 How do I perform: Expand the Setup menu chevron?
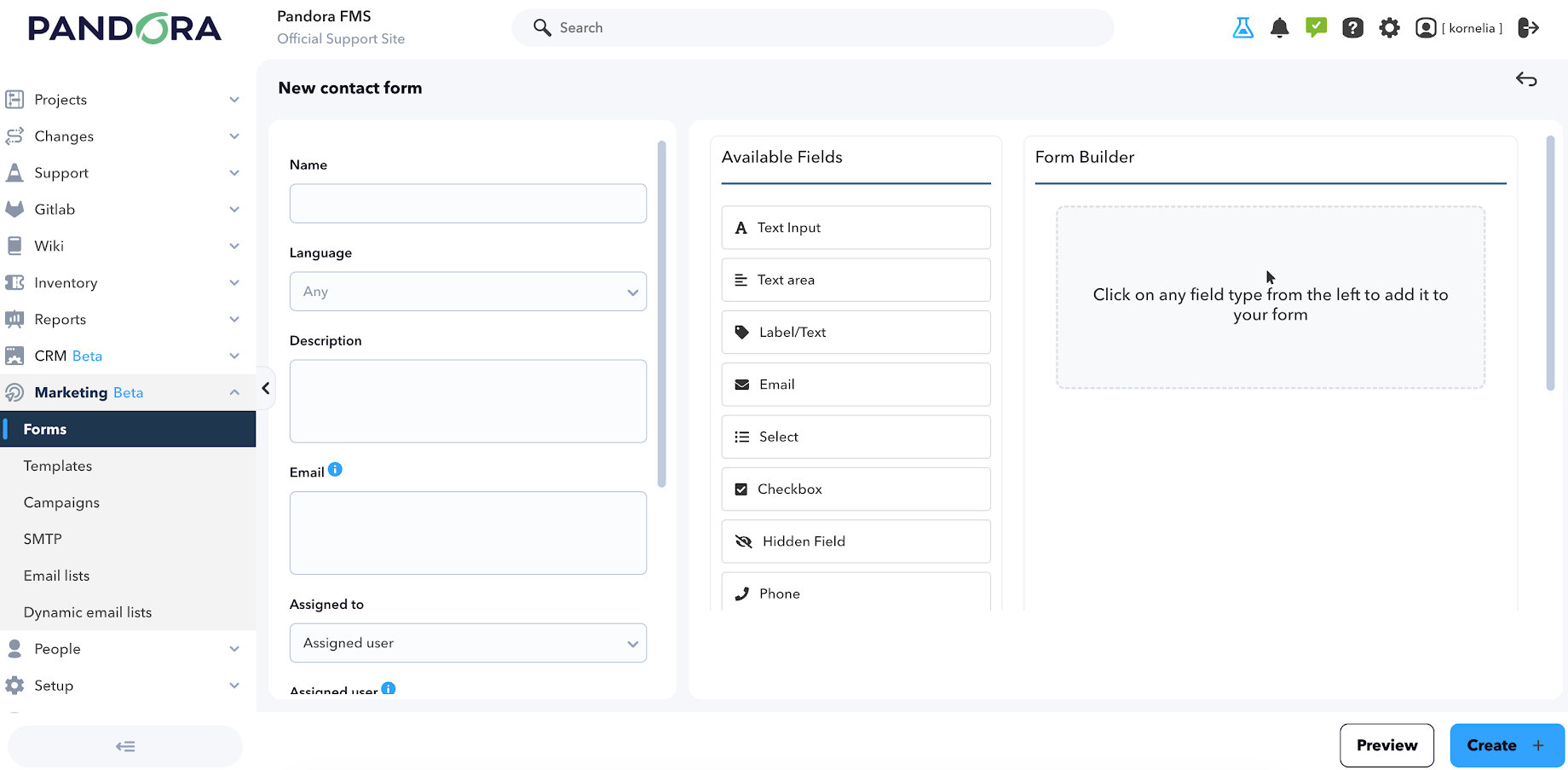pos(234,686)
